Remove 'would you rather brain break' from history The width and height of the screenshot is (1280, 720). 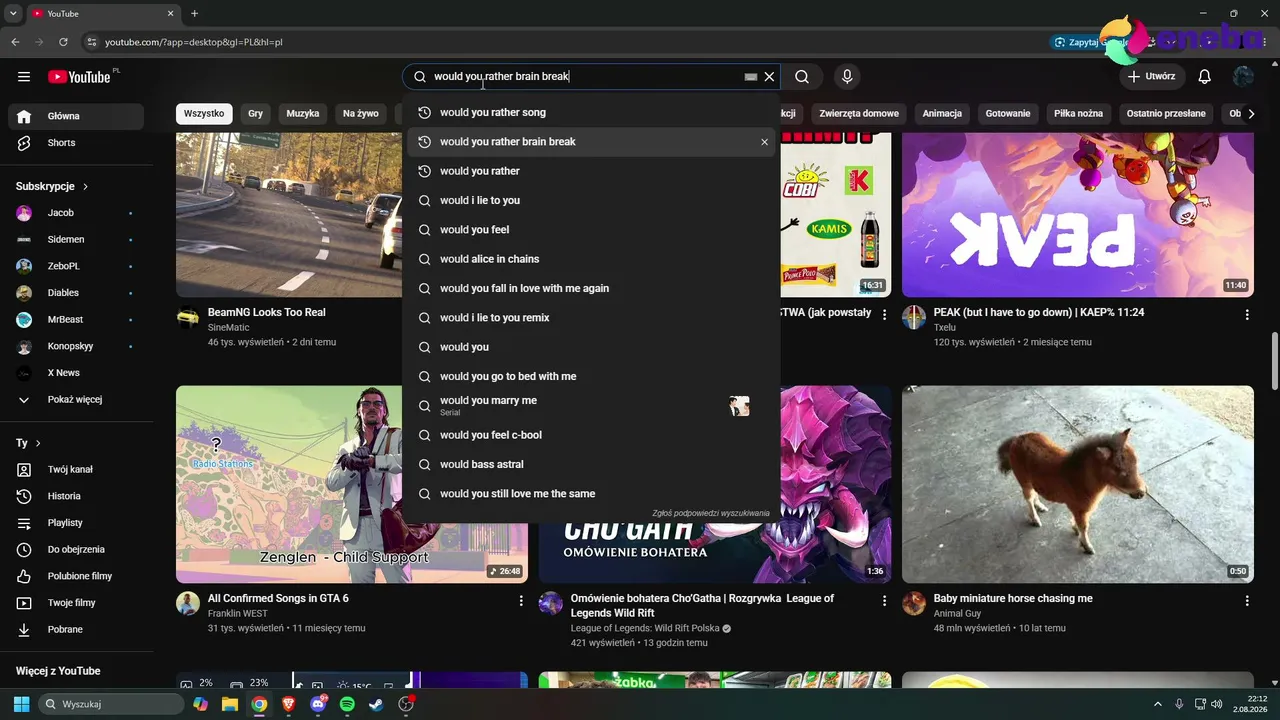(x=765, y=142)
